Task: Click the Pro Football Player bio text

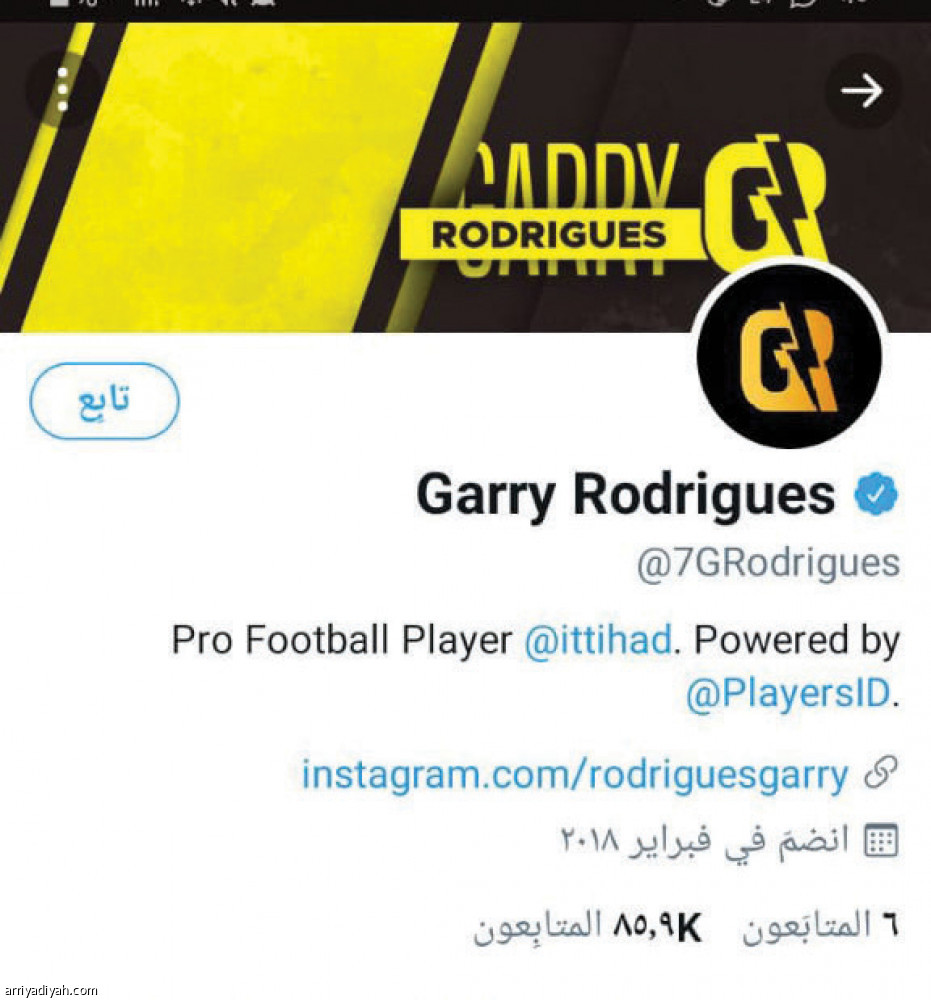Action: point(342,640)
